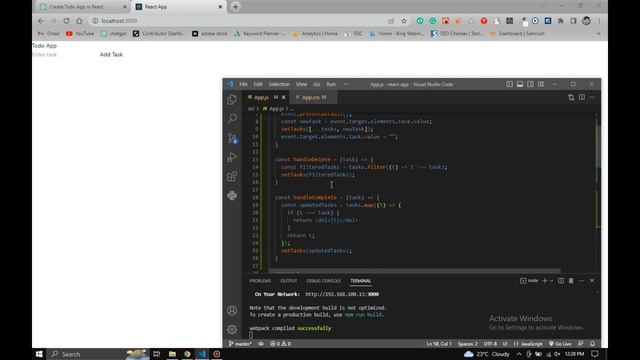Open the Selection menu
The width and height of the screenshot is (640, 360).
click(x=279, y=84)
